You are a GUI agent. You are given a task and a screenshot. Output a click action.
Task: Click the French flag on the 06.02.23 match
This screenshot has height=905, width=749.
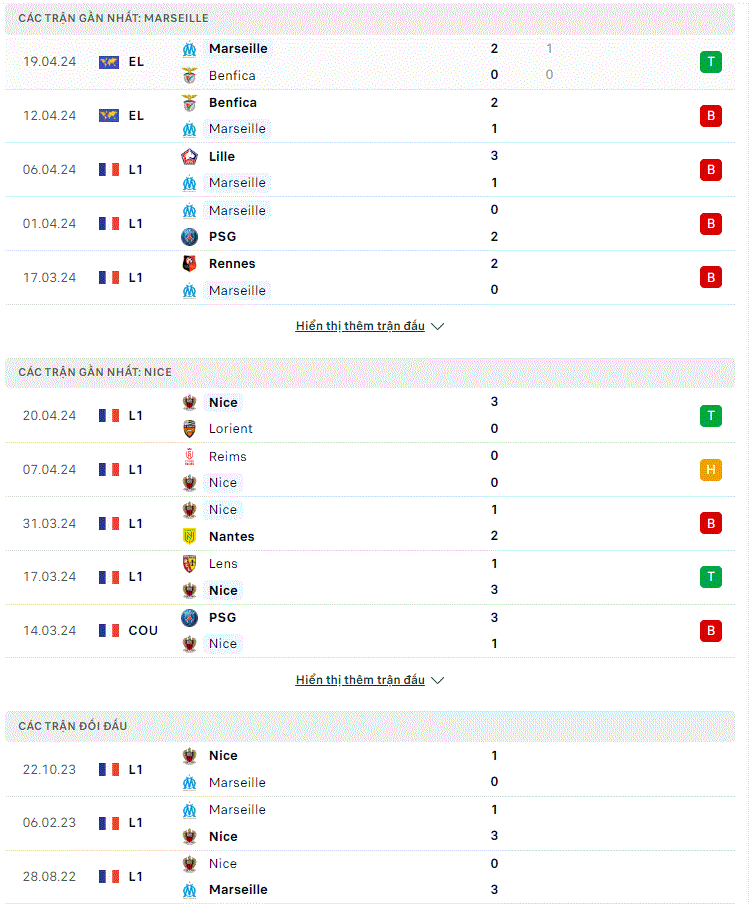[108, 823]
